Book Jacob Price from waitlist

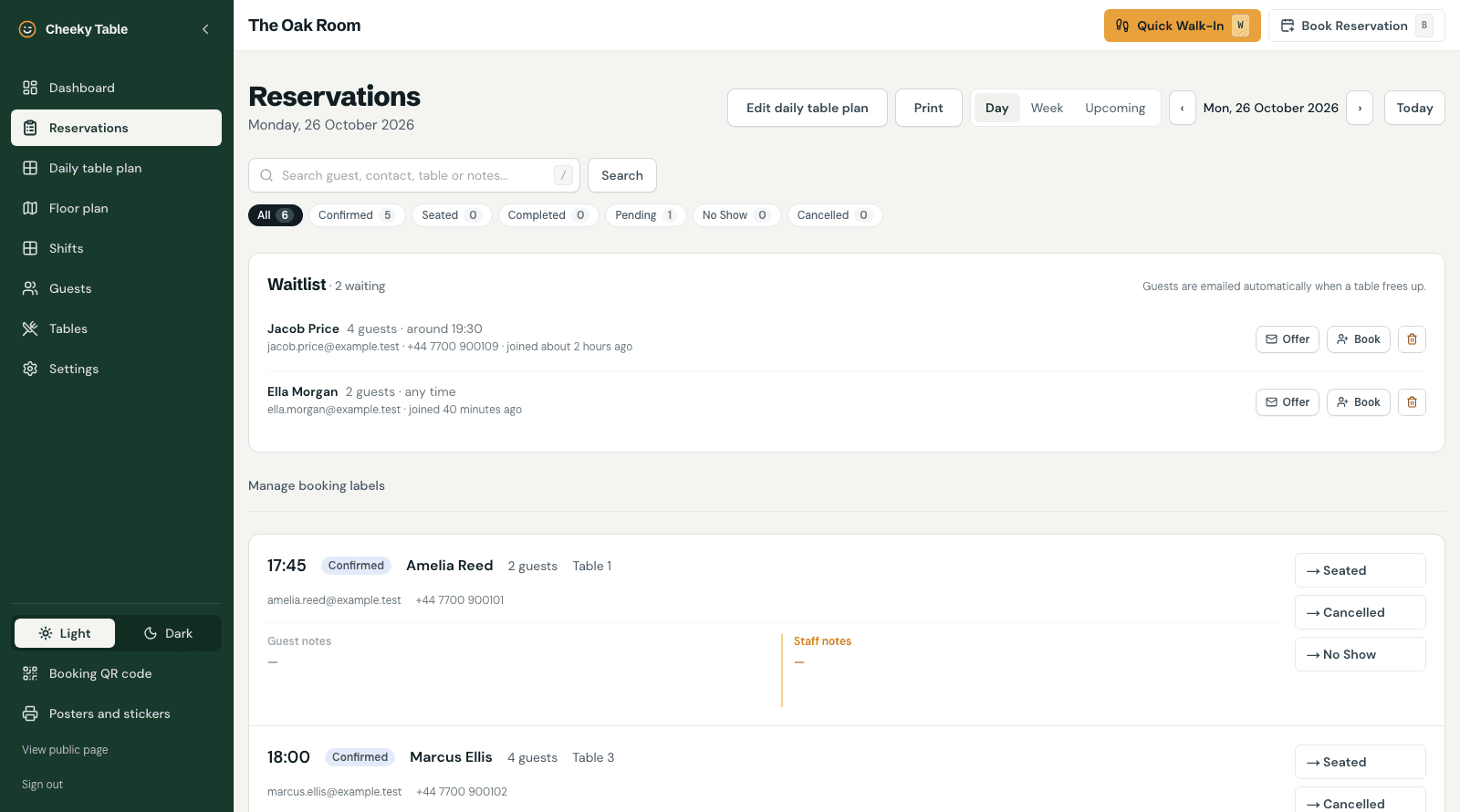click(1359, 339)
